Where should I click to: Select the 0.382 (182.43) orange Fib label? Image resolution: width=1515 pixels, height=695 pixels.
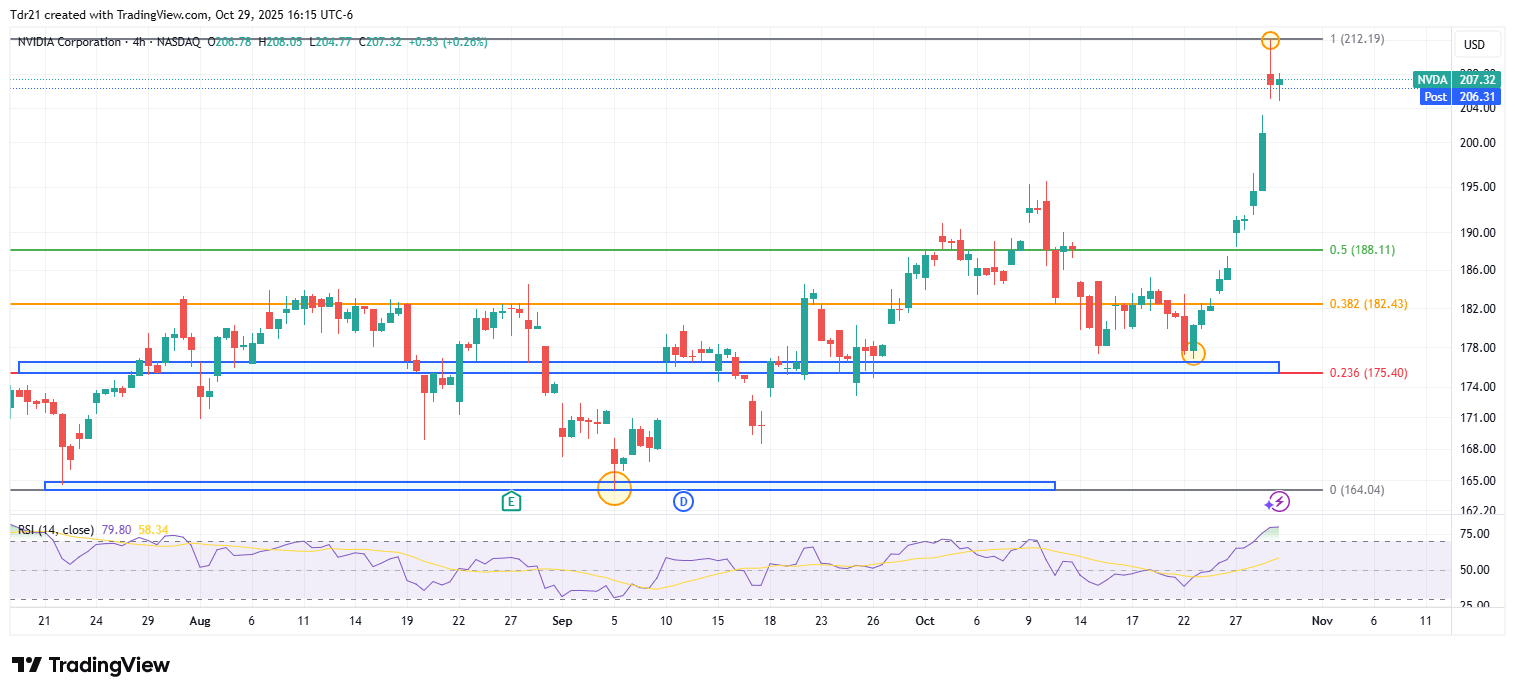1368,304
